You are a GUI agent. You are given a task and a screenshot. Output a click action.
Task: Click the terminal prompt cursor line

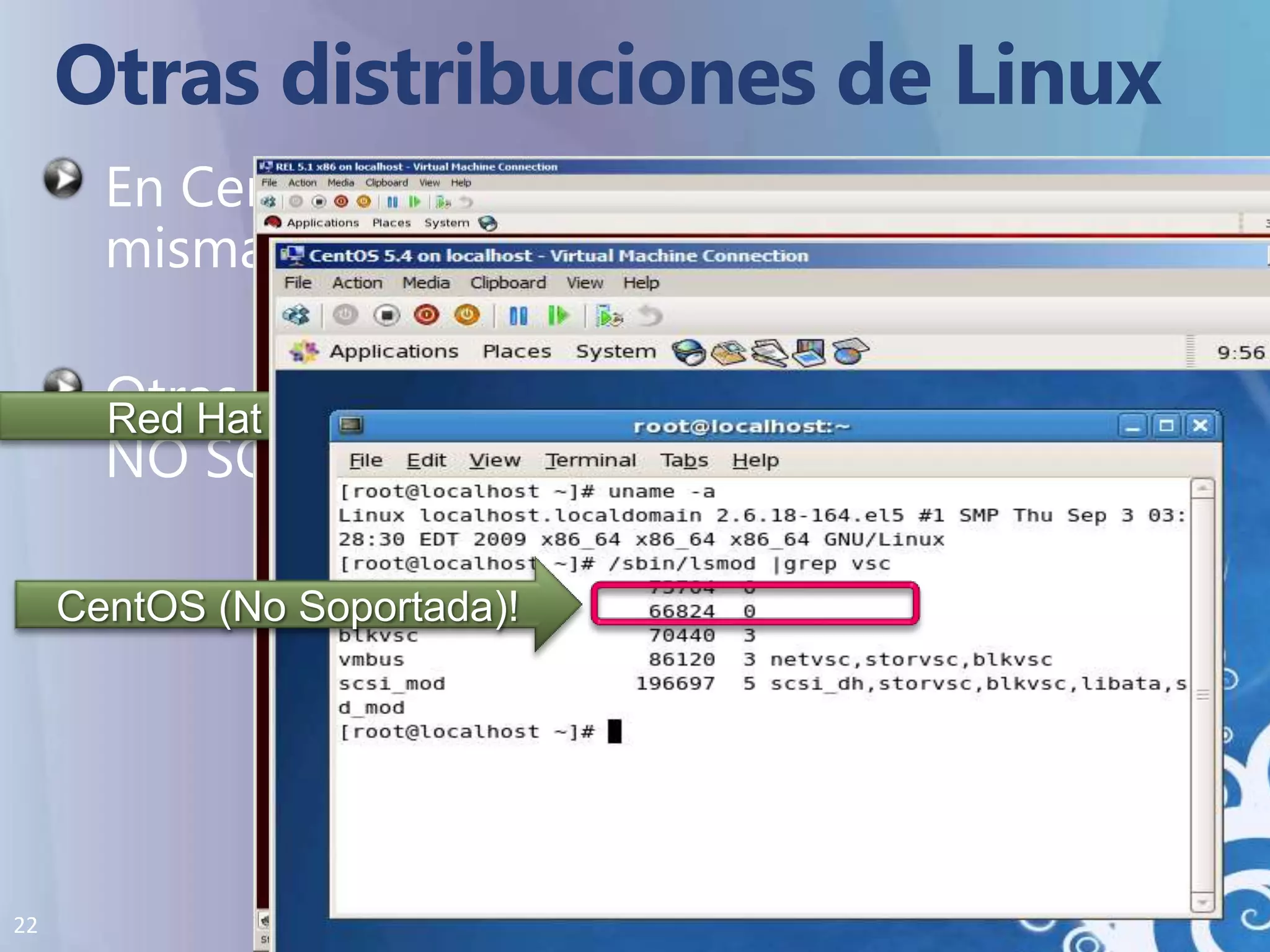(479, 732)
